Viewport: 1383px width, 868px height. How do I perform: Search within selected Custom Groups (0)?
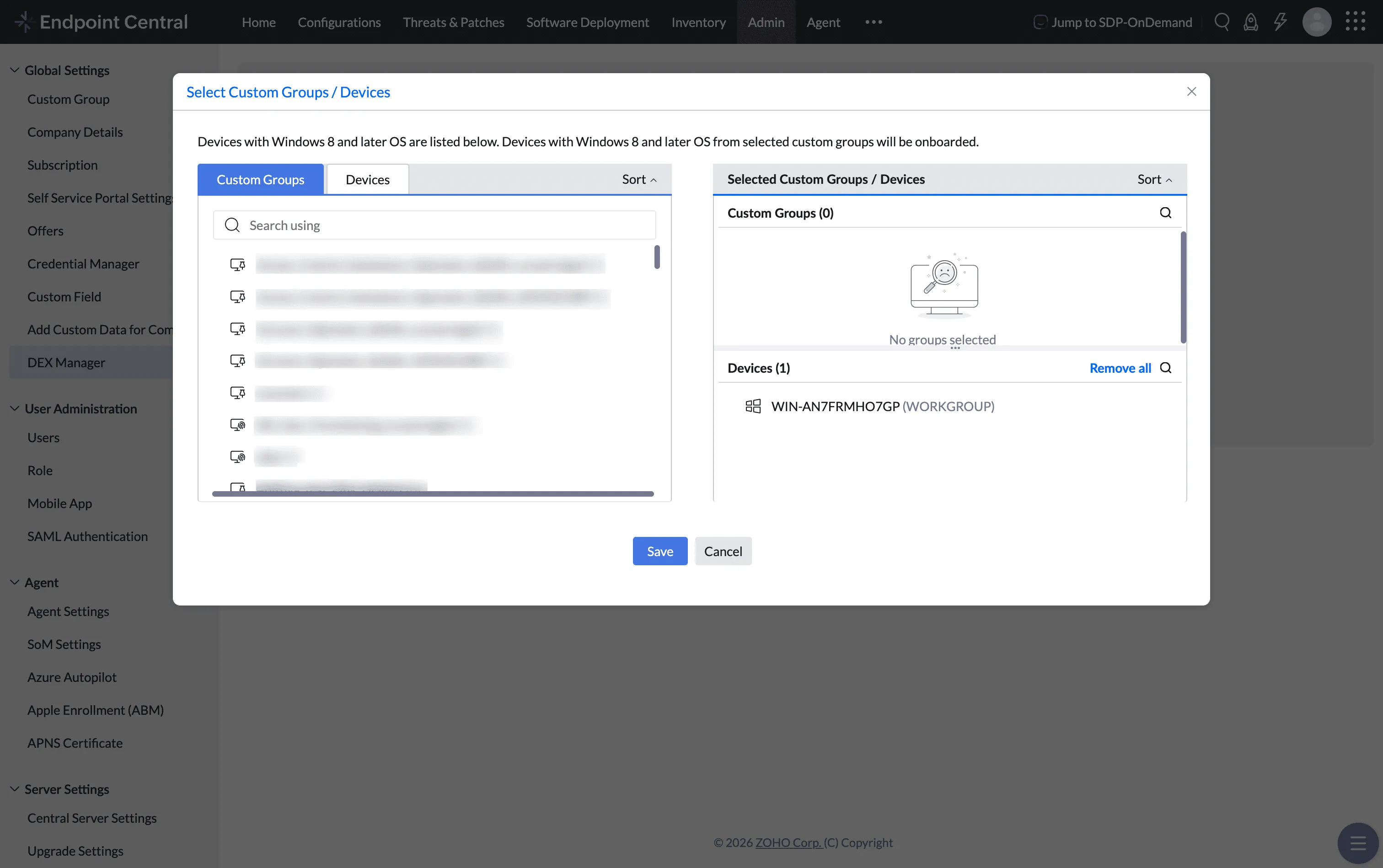1165,213
